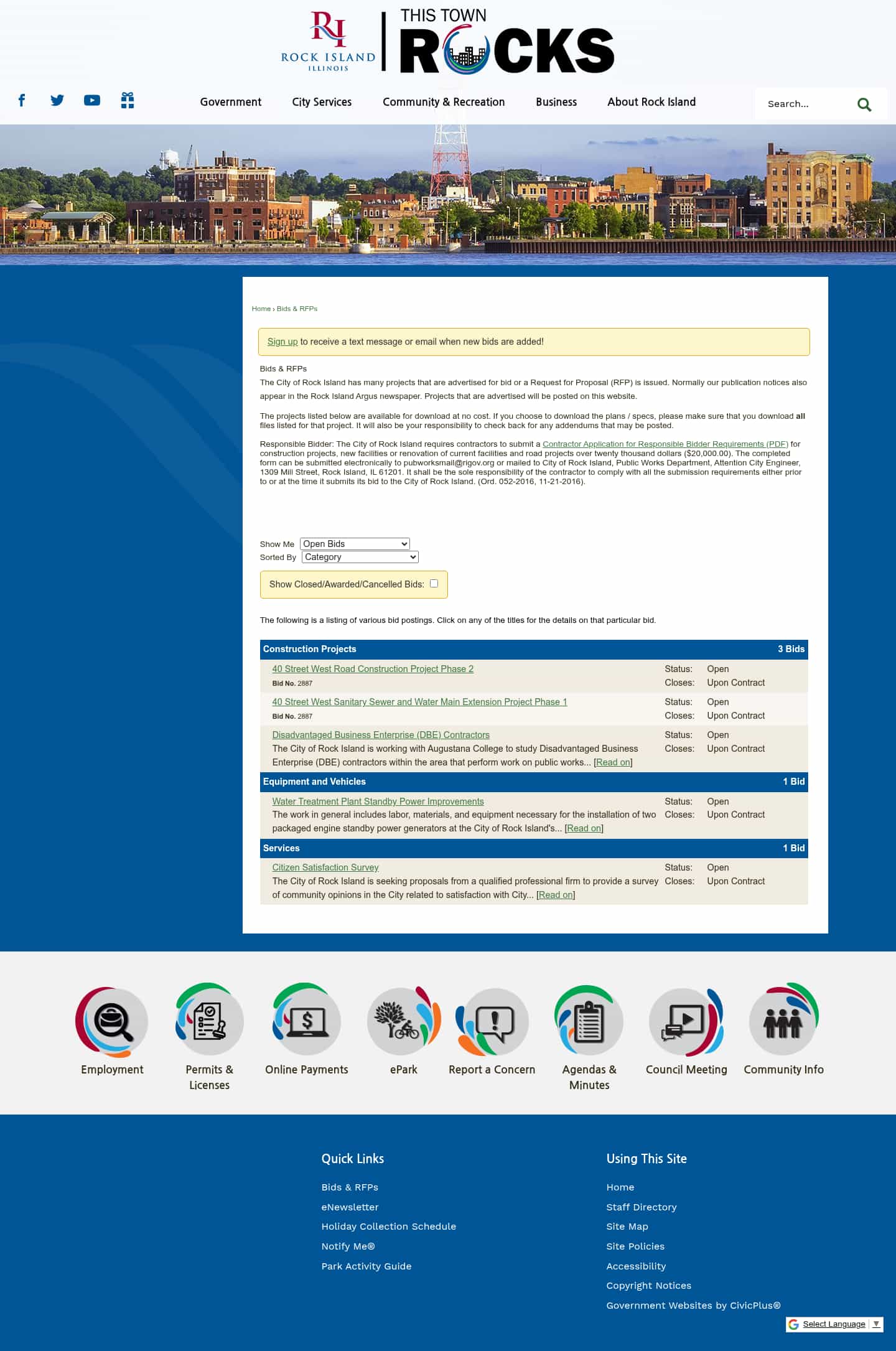Click the gift box icon in header
This screenshot has height=1351, width=896.
128,100
